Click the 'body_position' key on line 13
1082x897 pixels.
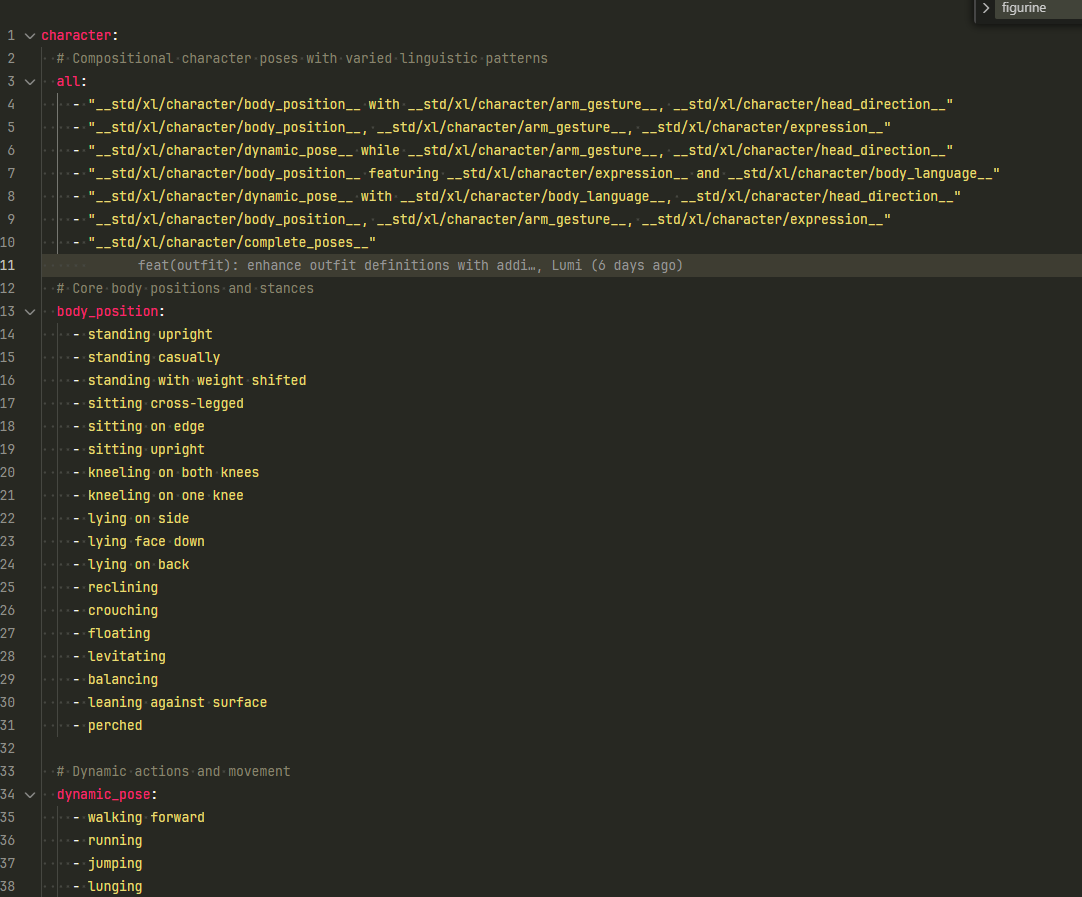pos(108,311)
